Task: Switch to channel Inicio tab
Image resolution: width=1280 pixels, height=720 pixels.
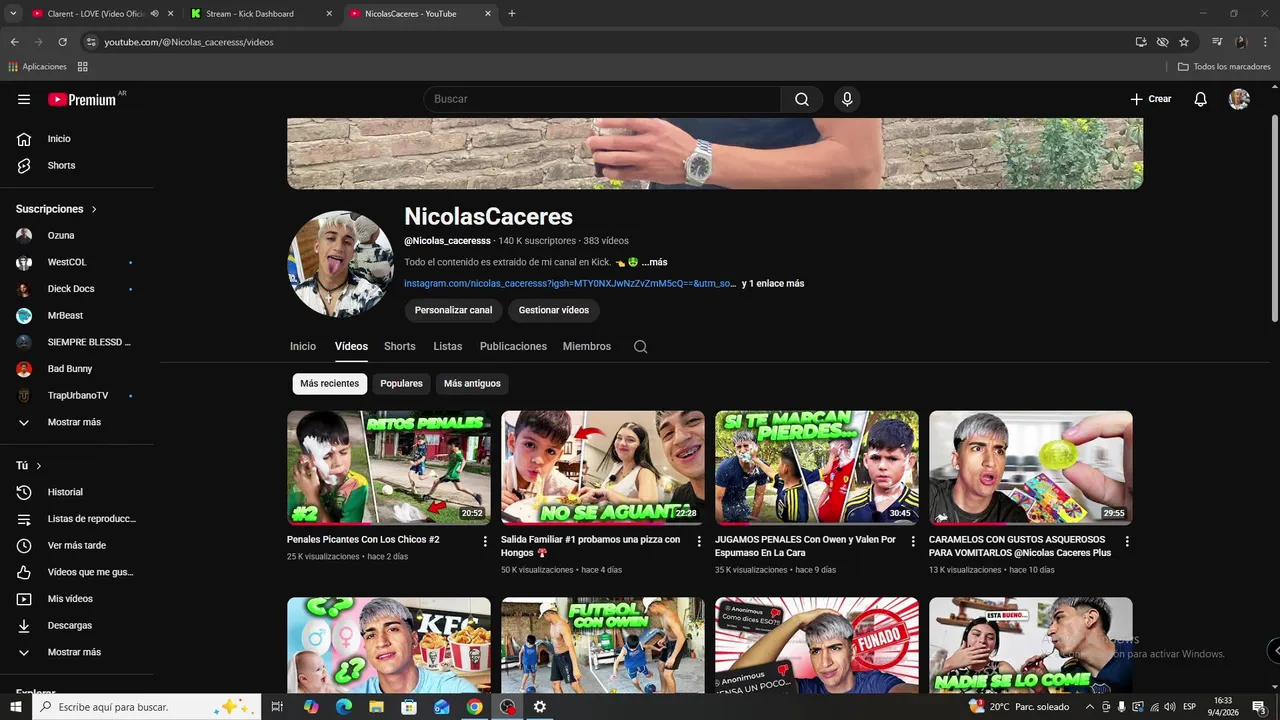Action: click(303, 346)
